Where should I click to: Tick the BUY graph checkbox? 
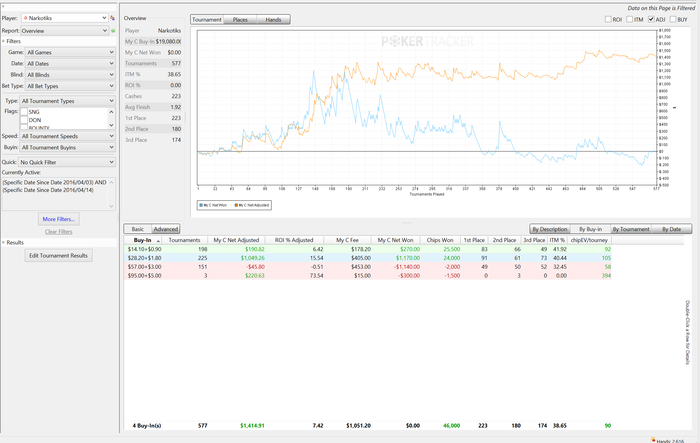click(672, 19)
